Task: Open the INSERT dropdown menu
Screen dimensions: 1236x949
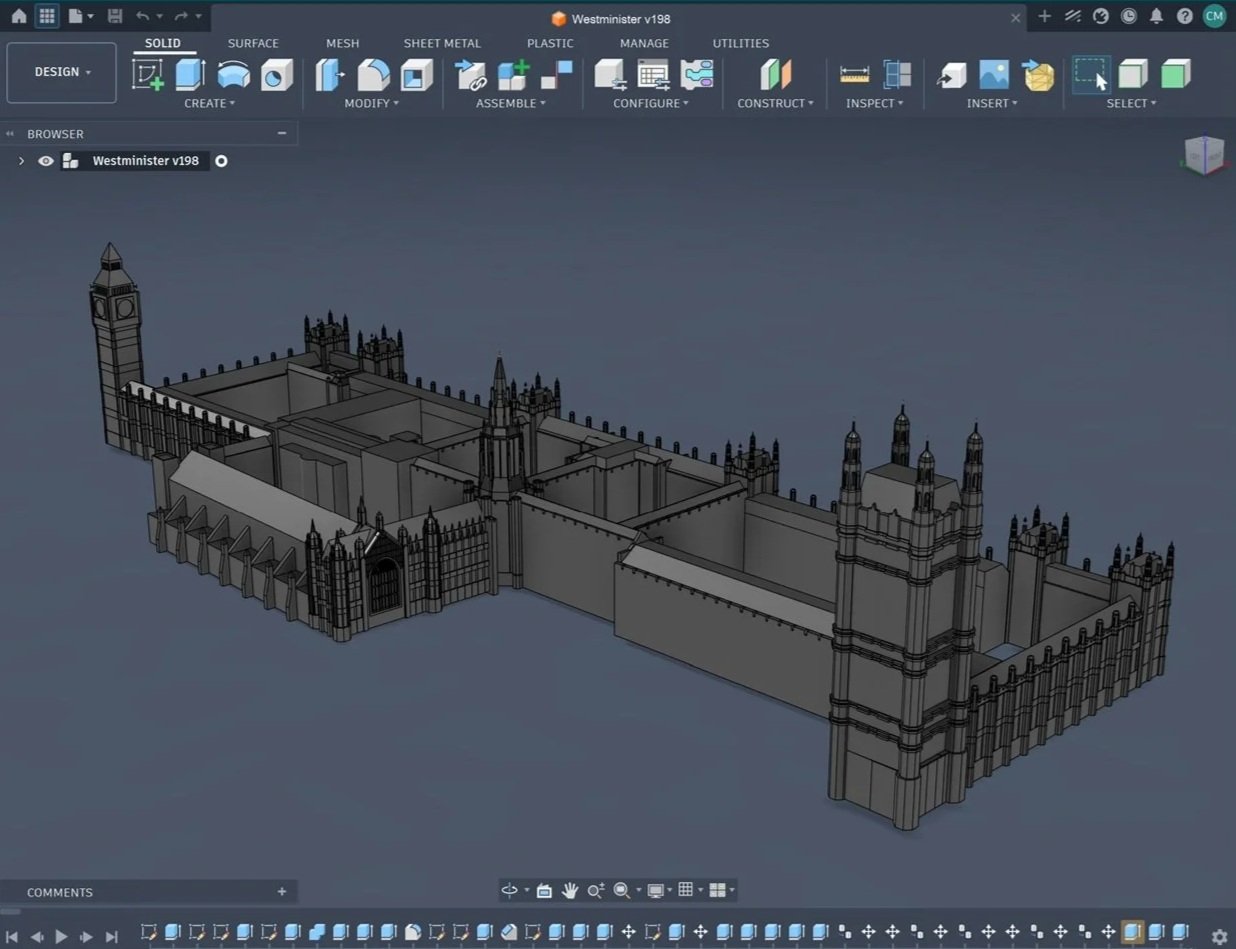Action: coord(992,103)
